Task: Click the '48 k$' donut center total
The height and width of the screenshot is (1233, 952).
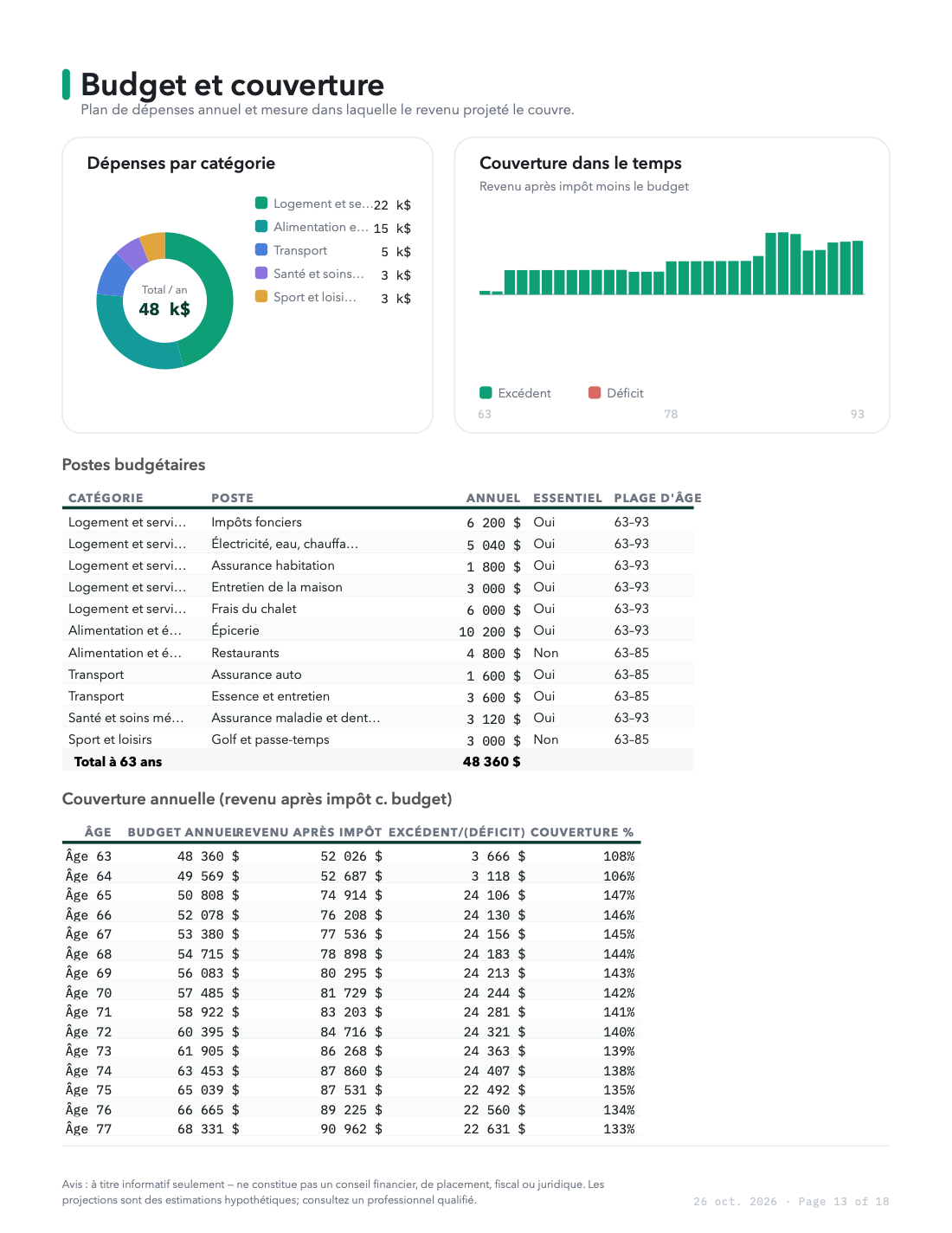Action: [164, 309]
